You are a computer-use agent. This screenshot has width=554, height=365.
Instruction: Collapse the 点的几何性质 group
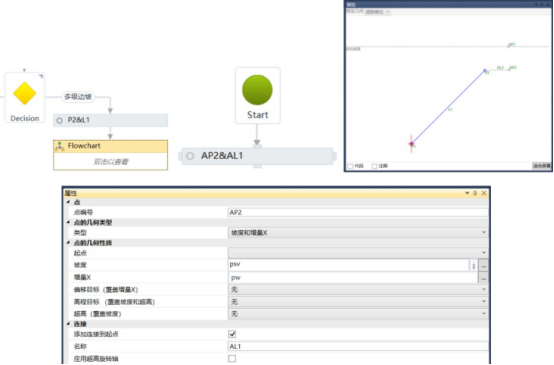[x=69, y=242]
